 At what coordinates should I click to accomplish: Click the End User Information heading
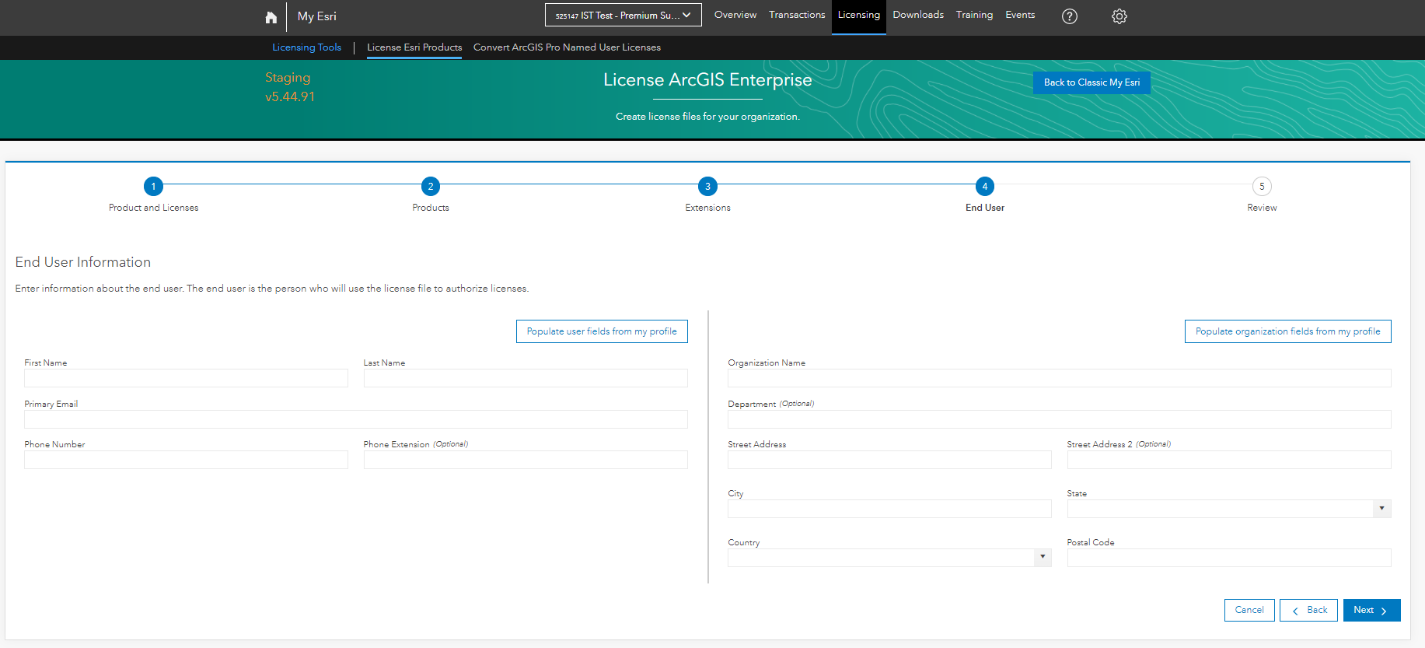(83, 262)
